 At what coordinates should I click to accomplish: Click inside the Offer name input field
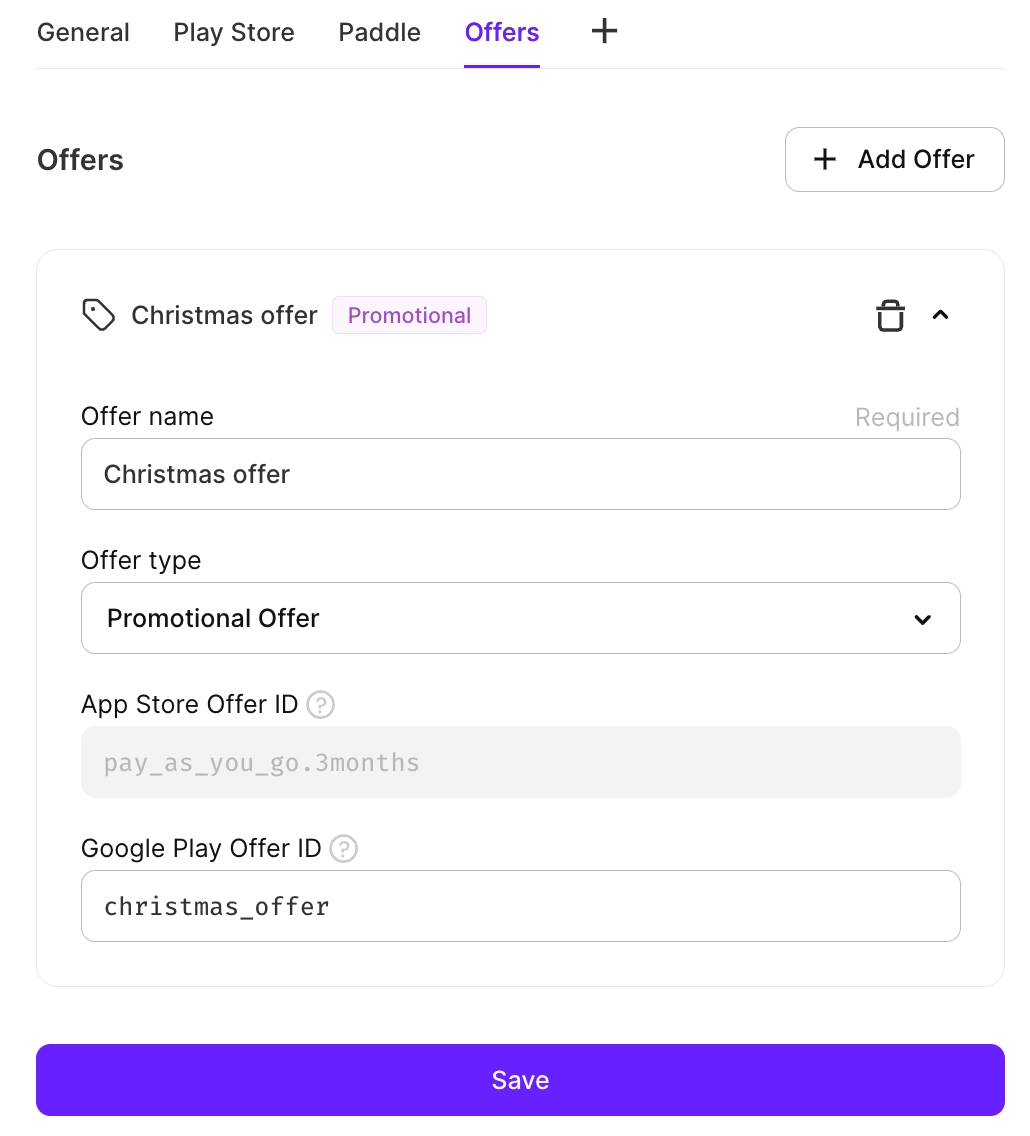coord(520,474)
